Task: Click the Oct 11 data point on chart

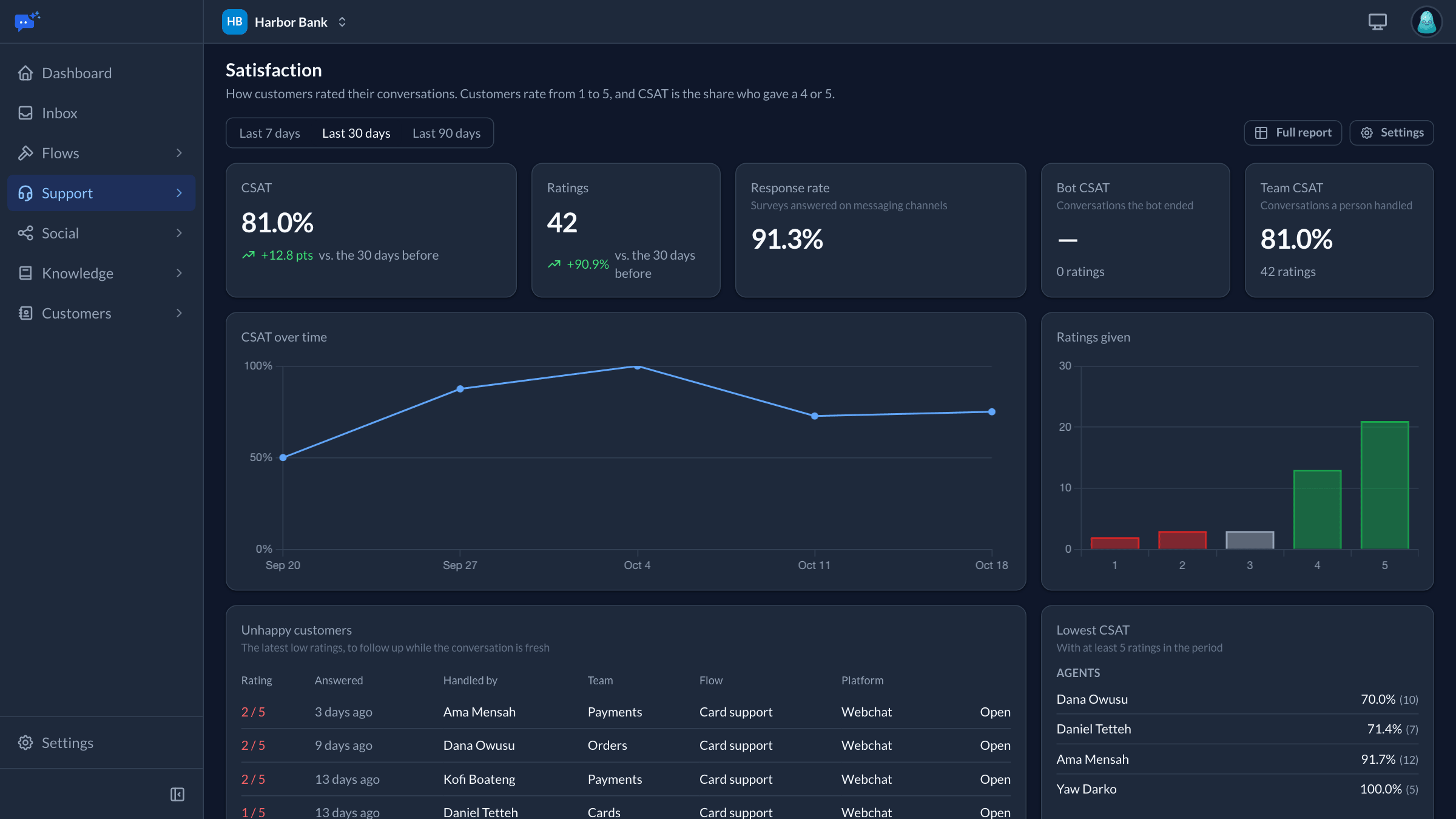Action: click(x=815, y=416)
